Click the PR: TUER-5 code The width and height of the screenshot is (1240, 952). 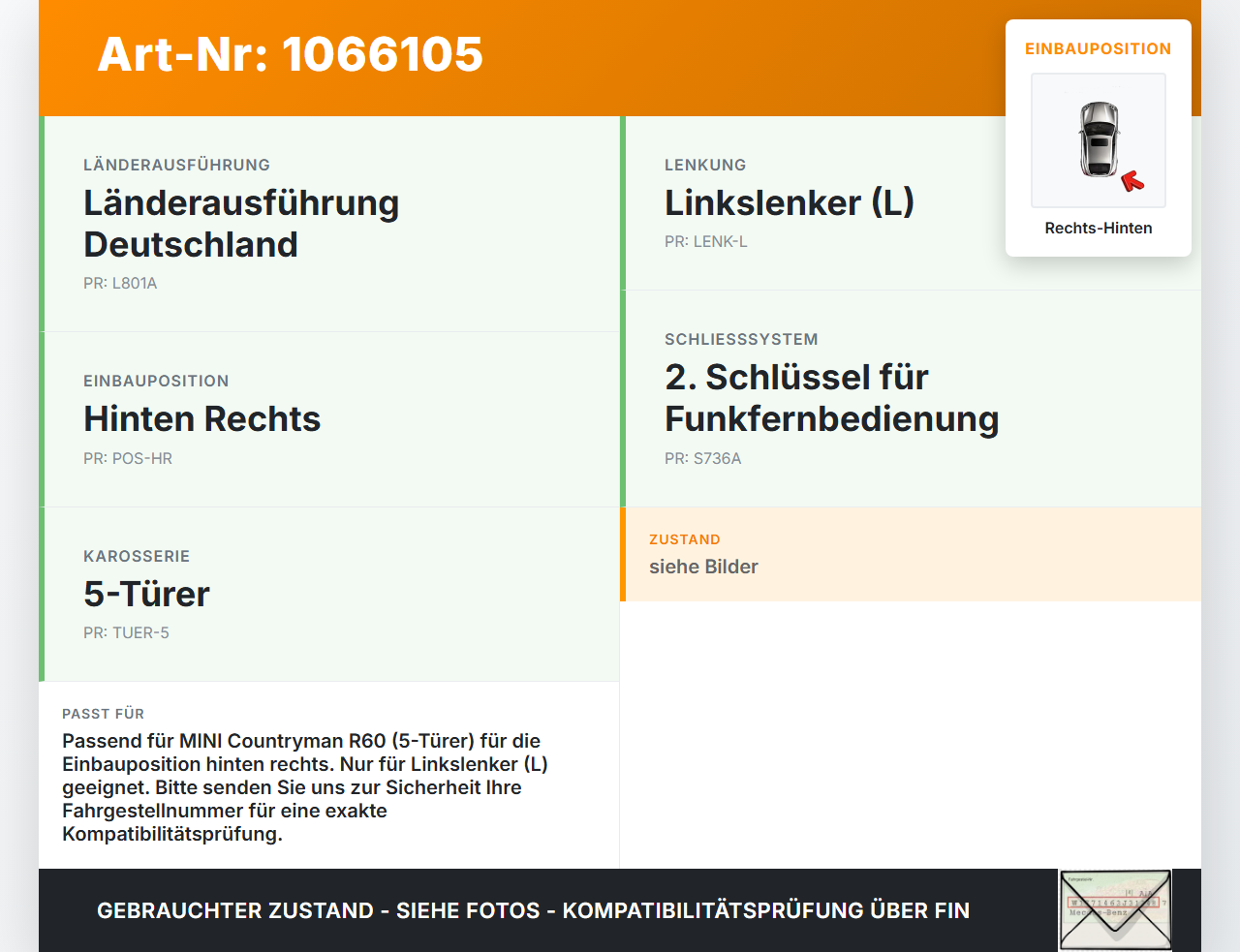point(126,633)
